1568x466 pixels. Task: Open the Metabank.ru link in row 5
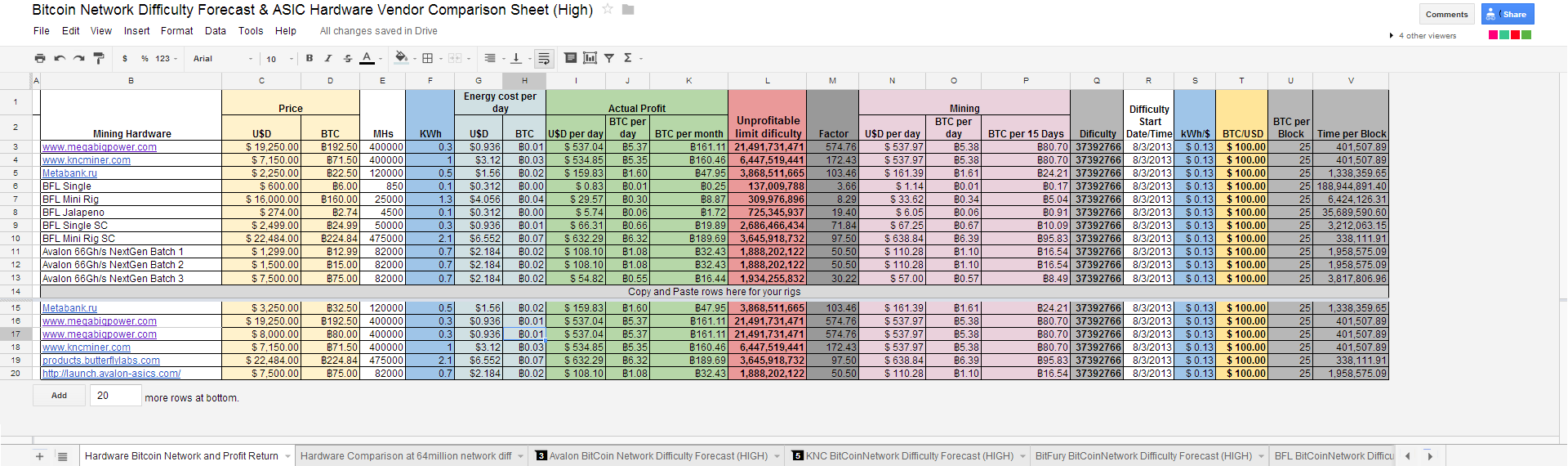pos(69,173)
